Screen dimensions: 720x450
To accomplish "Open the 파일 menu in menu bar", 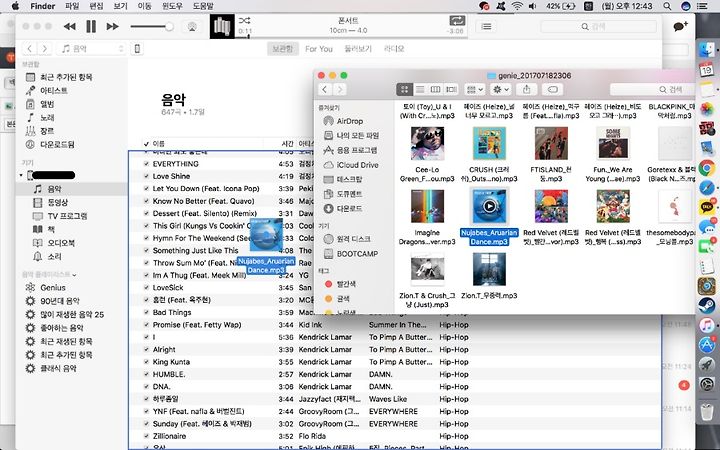I will 72,6.
